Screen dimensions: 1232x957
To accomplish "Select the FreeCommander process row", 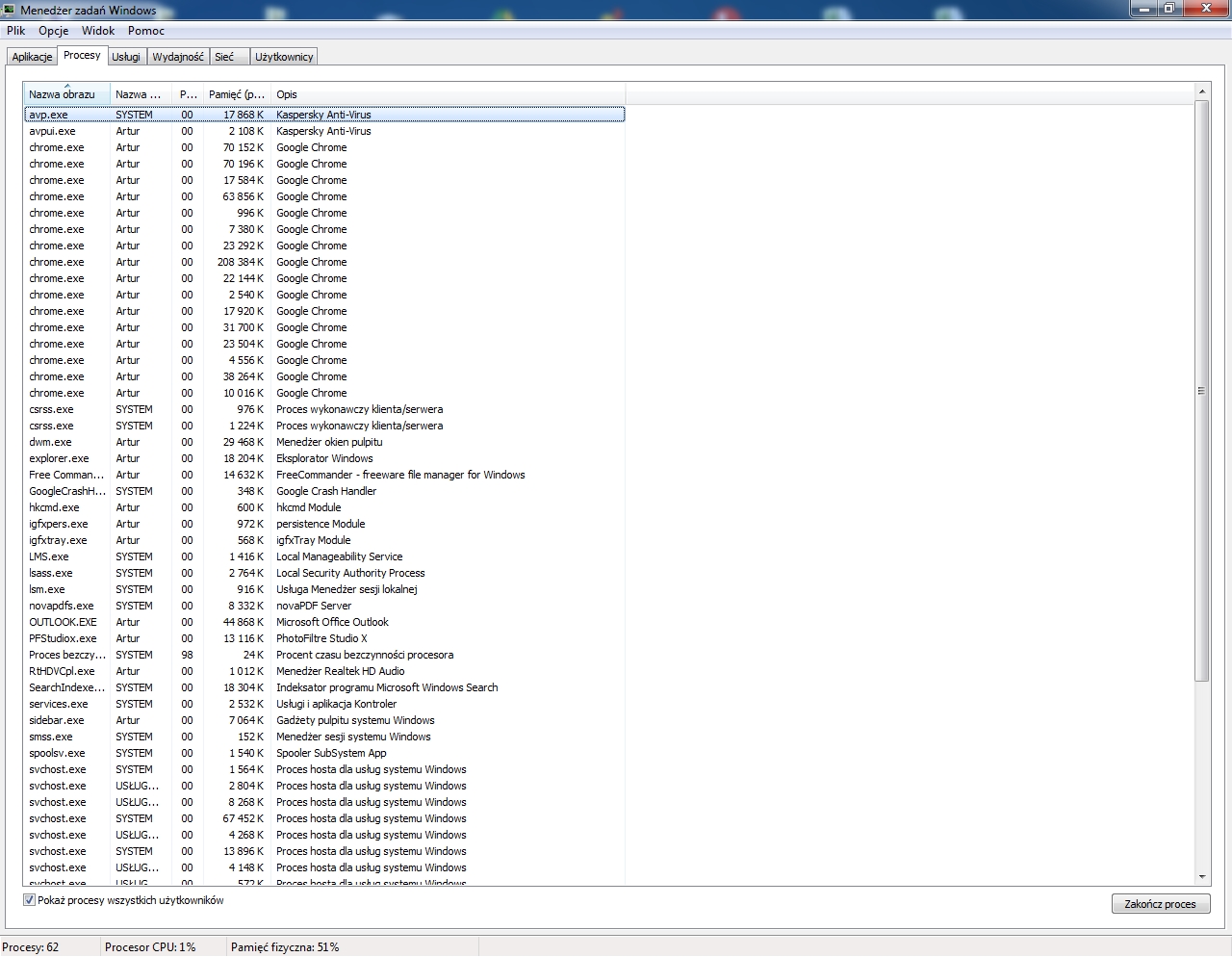I will coord(324,475).
